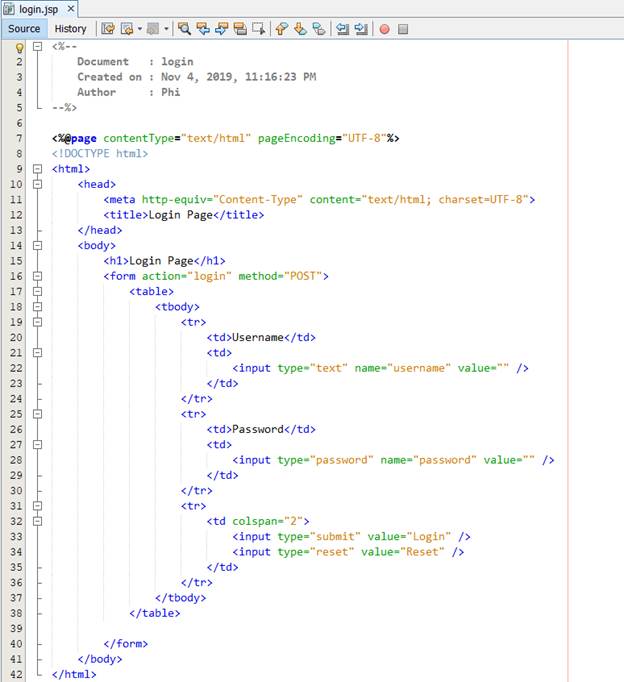
Task: Stop macro recording with square icon
Action: (403, 29)
